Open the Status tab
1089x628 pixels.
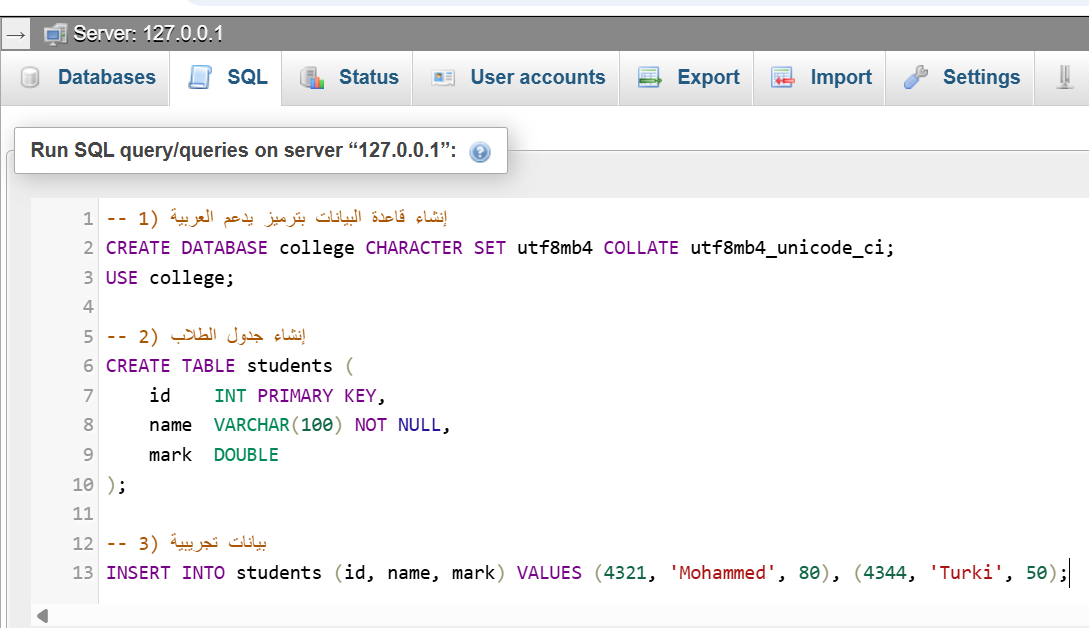(x=347, y=77)
